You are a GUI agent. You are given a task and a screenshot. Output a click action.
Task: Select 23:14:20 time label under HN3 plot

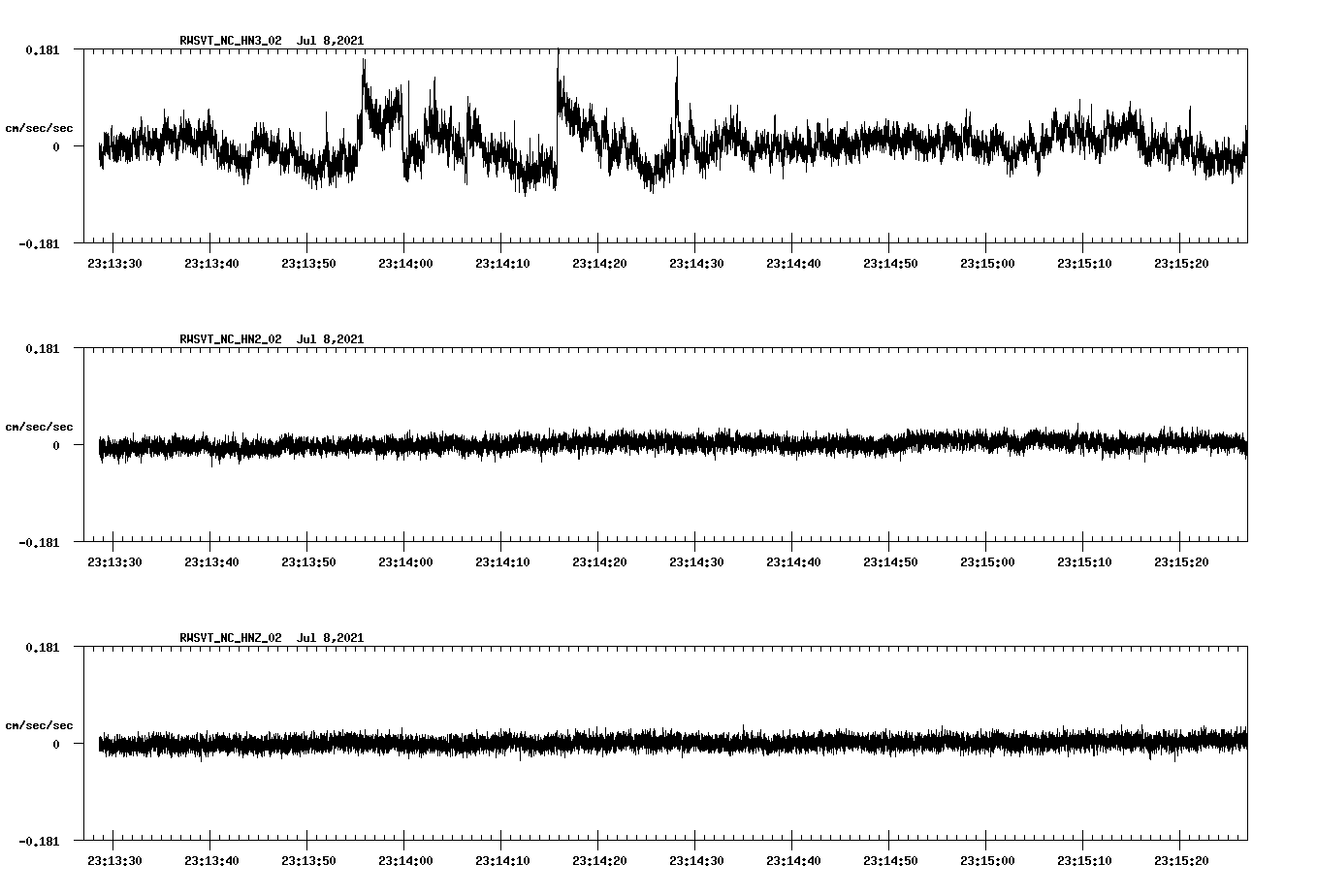(x=599, y=264)
